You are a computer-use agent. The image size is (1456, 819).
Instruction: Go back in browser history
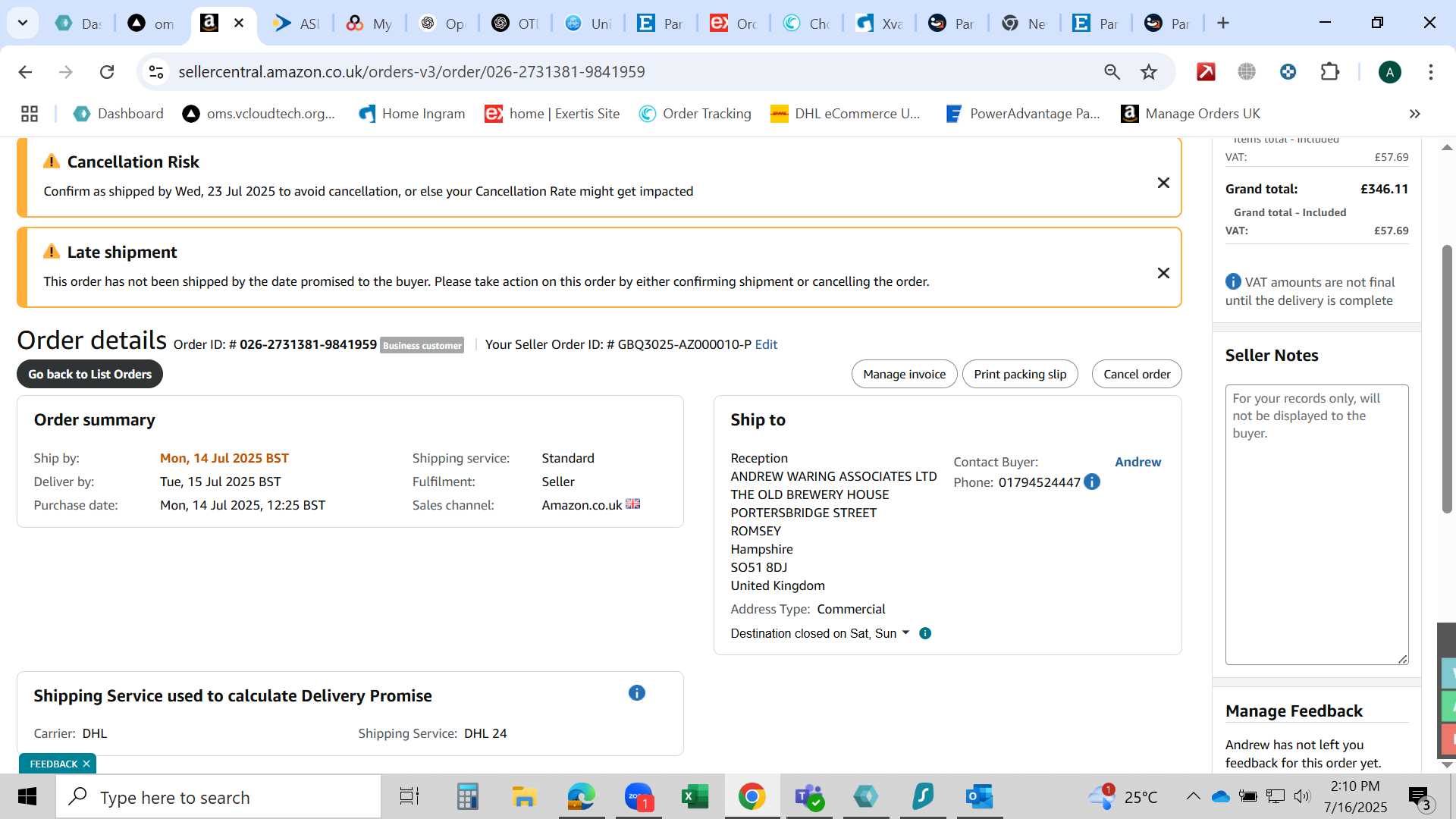click(25, 72)
